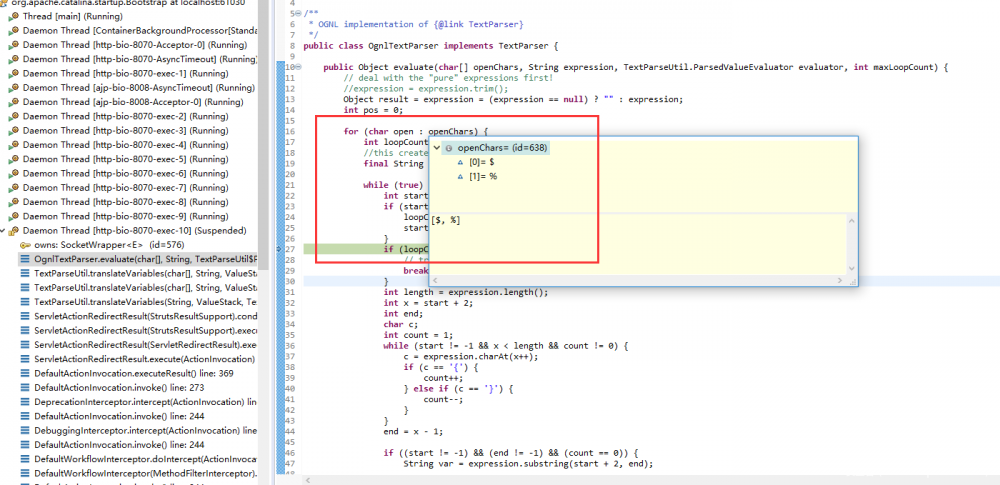Viewport: 1000px width, 485px height.
Task: Click the triangle icon beside [0]= $
Action: pyautogui.click(x=460, y=162)
